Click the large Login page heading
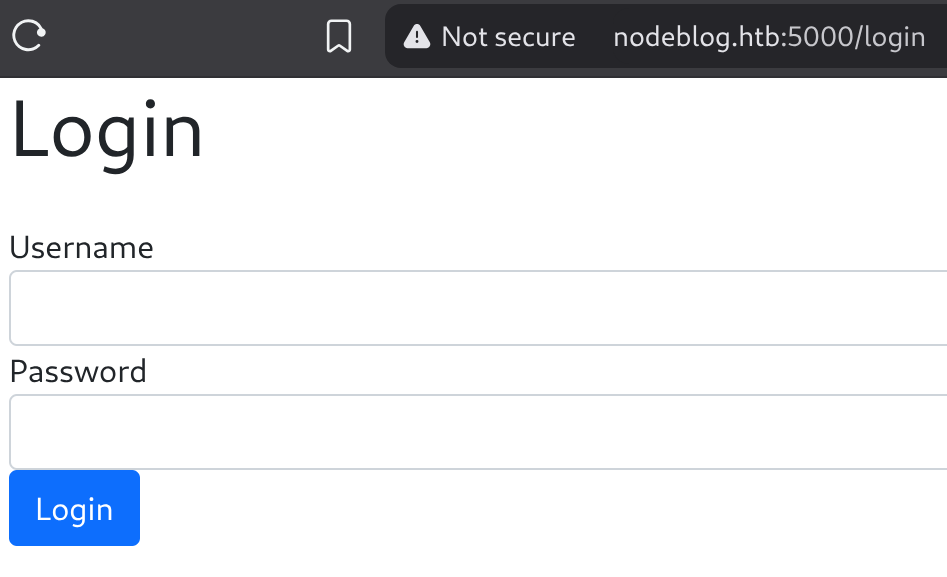 pyautogui.click(x=107, y=131)
